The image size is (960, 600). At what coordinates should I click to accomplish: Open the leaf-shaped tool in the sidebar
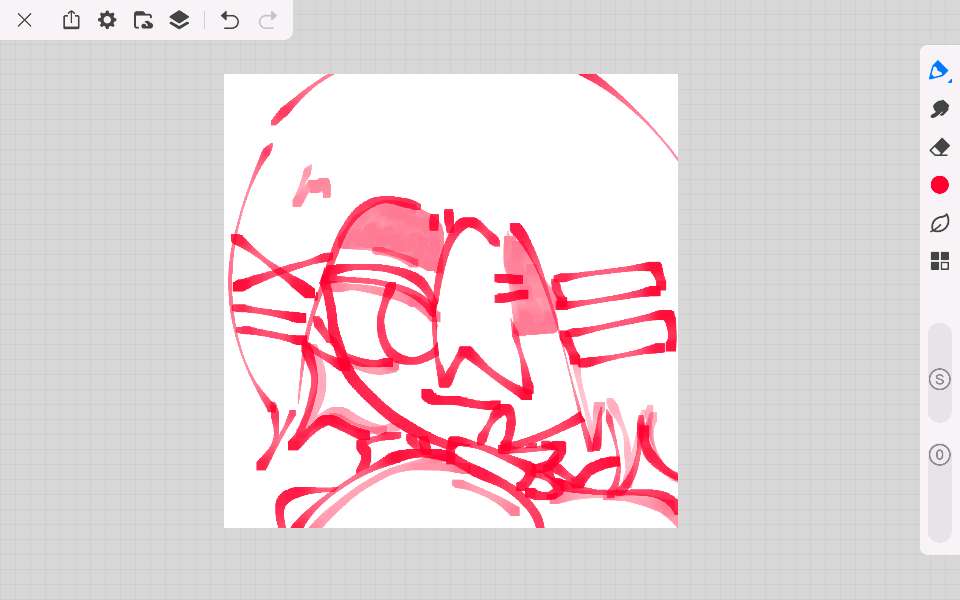(x=939, y=223)
